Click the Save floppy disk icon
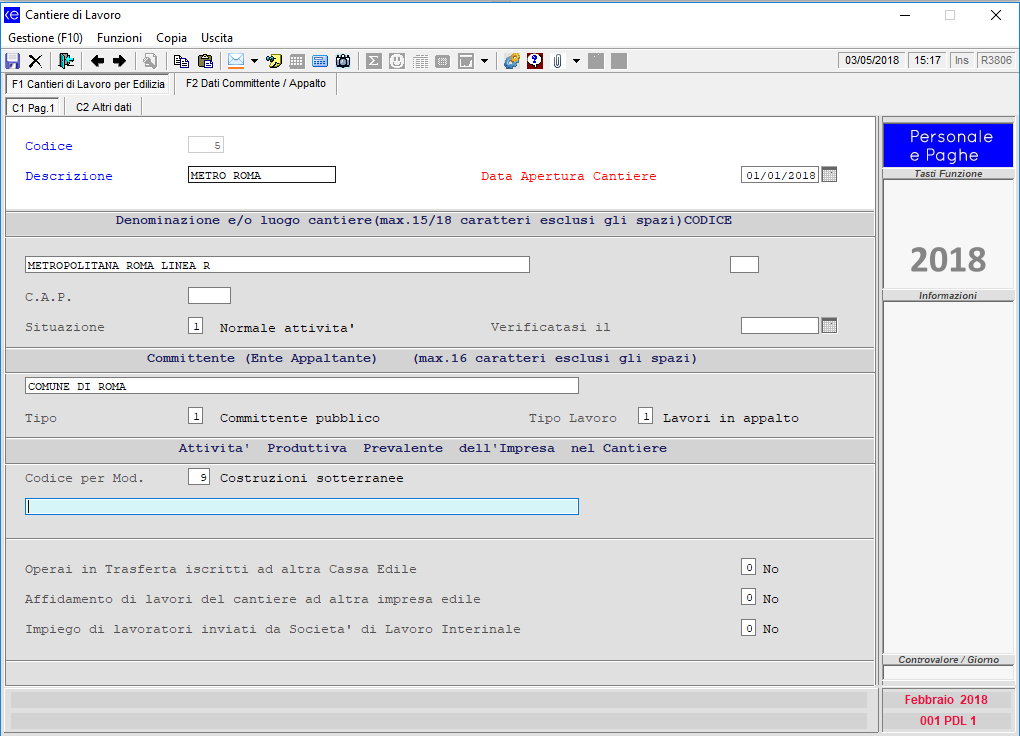Screen dimensions: 1020x736 coord(12,61)
